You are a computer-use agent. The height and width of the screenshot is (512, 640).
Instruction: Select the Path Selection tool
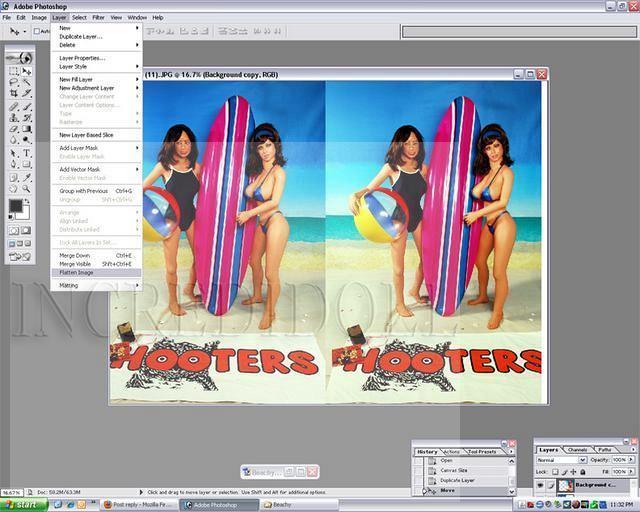coord(14,154)
